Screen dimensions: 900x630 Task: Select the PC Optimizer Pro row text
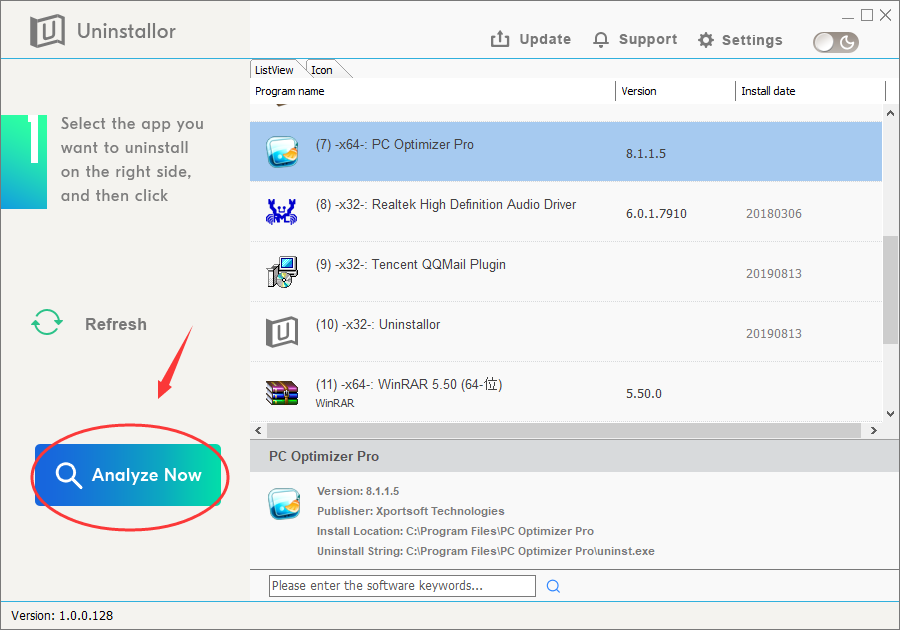tap(394, 145)
